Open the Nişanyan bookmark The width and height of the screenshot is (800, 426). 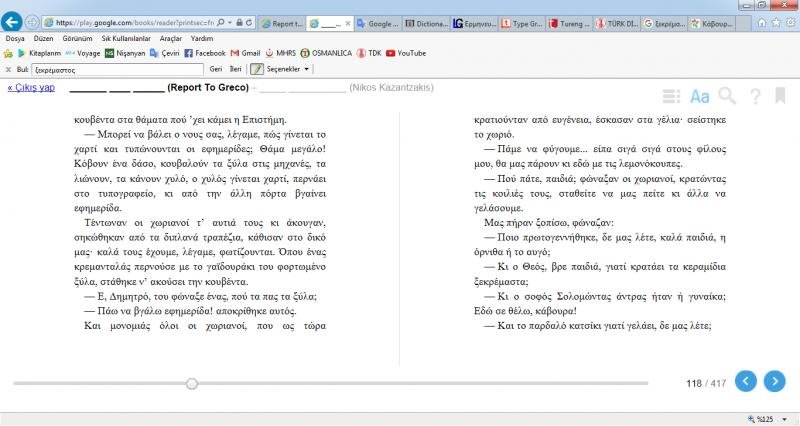(125, 53)
